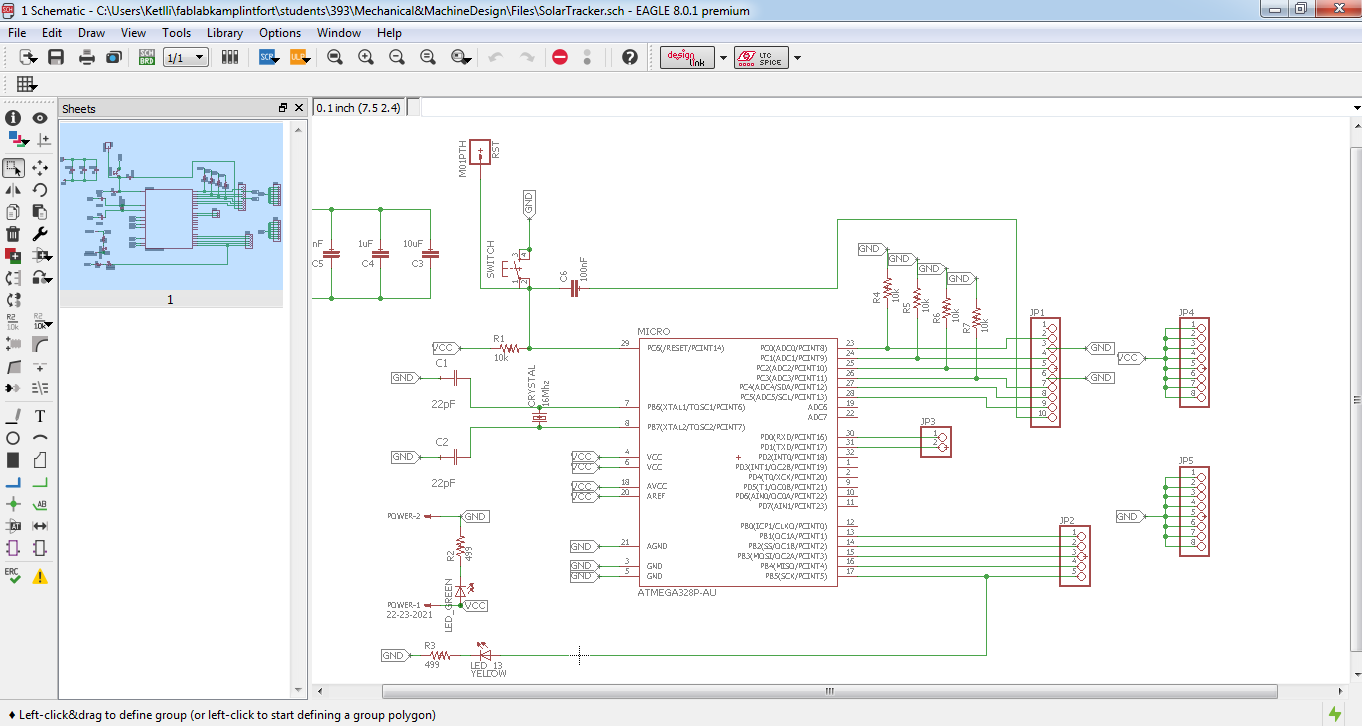Screen dimensions: 1362x726
Task: Switch to board with SCH/BRD icon
Action: 146,57
